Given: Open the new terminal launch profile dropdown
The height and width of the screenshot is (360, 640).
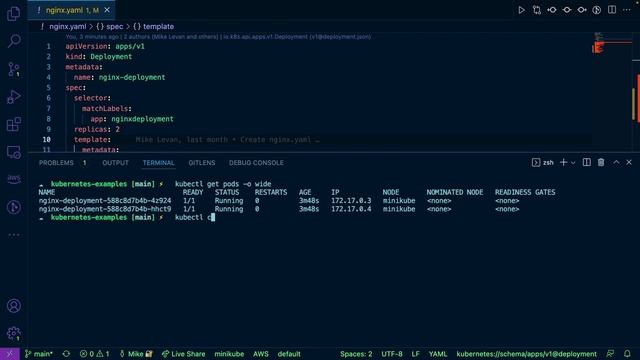Looking at the screenshot, I should point(573,162).
